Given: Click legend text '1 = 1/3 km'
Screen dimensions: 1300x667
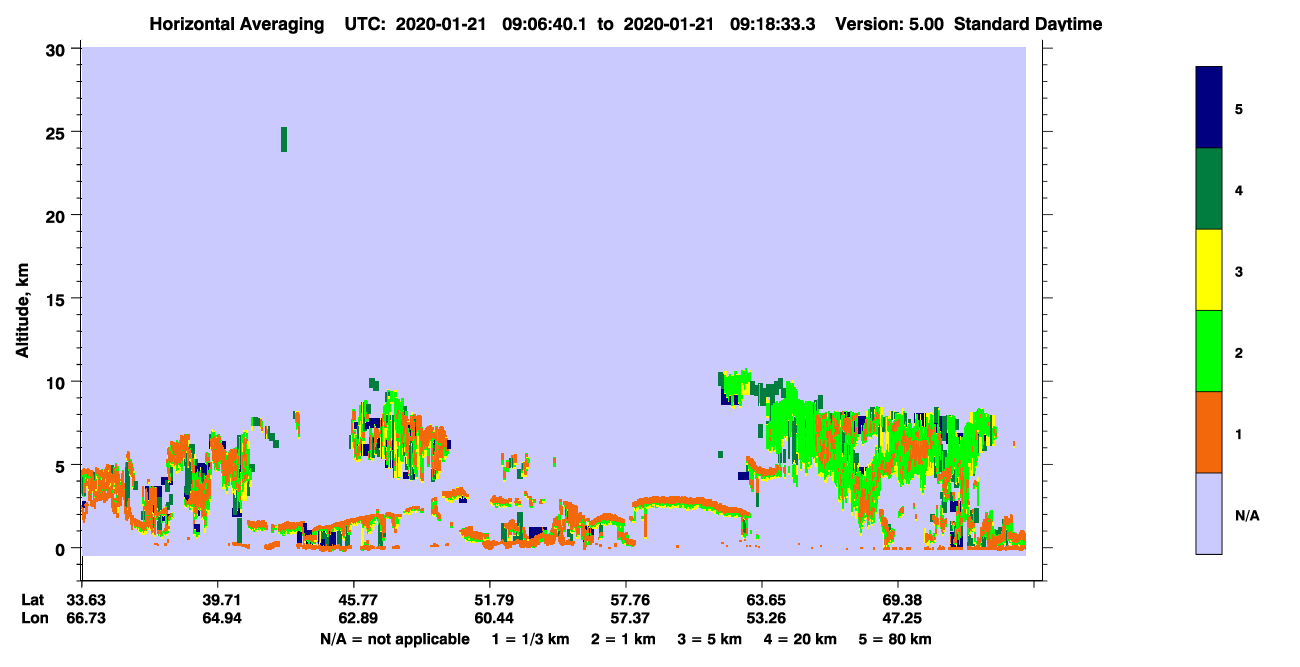Looking at the screenshot, I should (x=530, y=639).
